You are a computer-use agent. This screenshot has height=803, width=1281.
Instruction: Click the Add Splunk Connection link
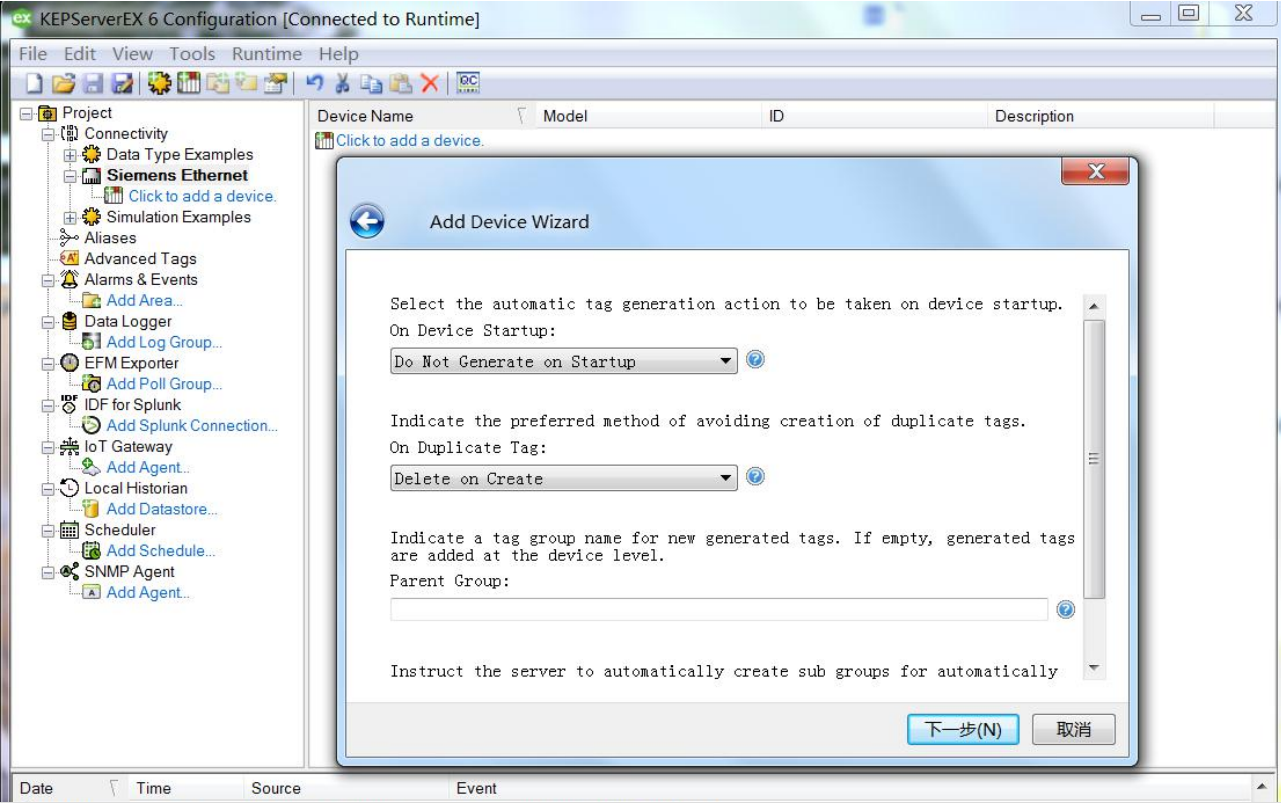click(192, 426)
